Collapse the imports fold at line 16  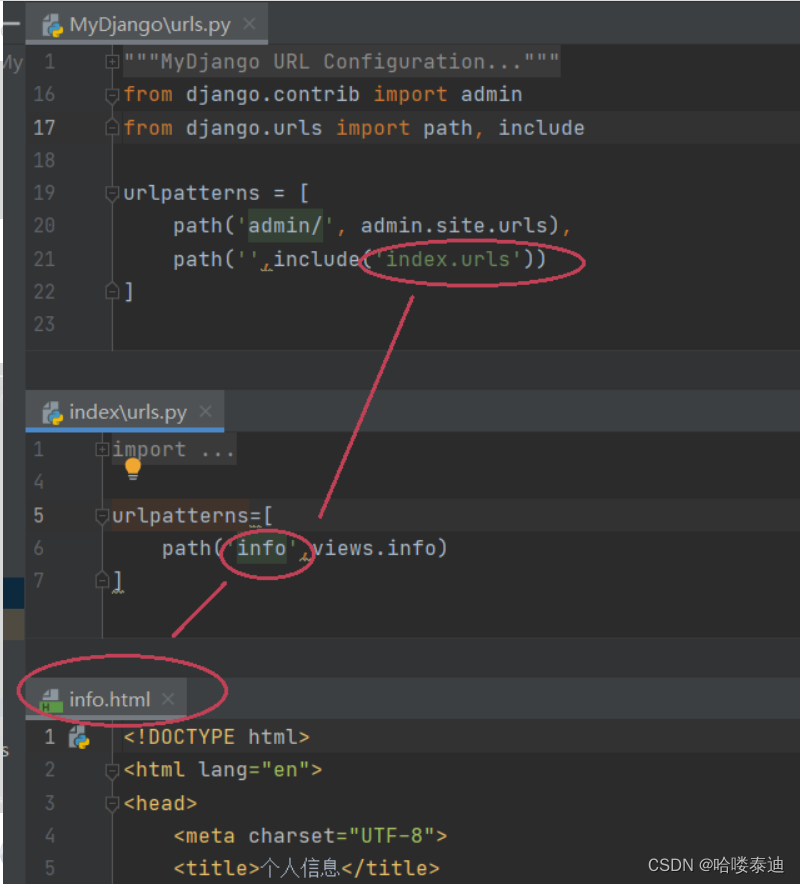coord(112,95)
